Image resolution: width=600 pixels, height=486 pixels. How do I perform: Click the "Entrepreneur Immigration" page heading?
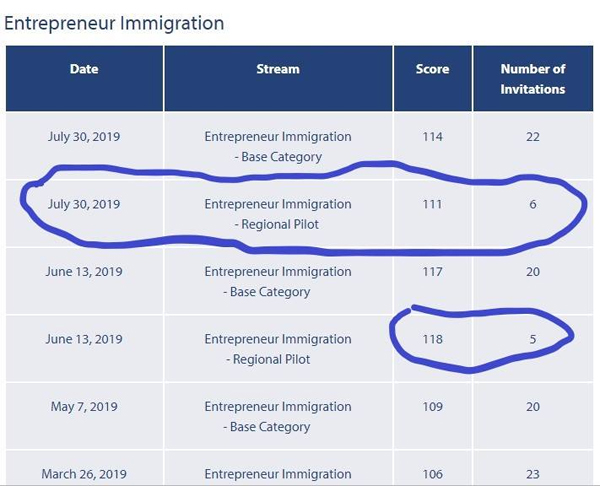coord(114,23)
